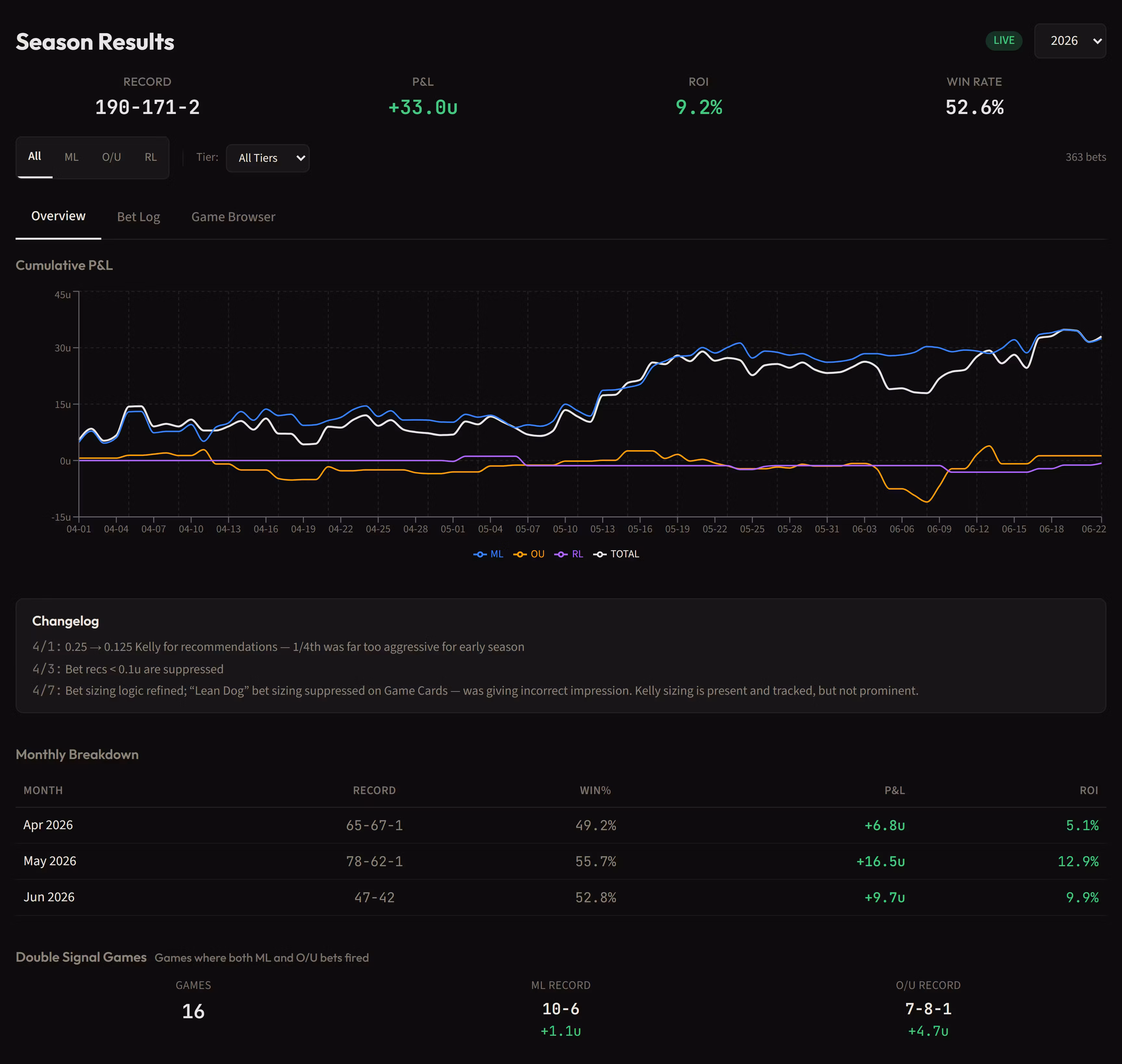The height and width of the screenshot is (1064, 1122).
Task: Filter bets by ML type
Action: point(71,157)
